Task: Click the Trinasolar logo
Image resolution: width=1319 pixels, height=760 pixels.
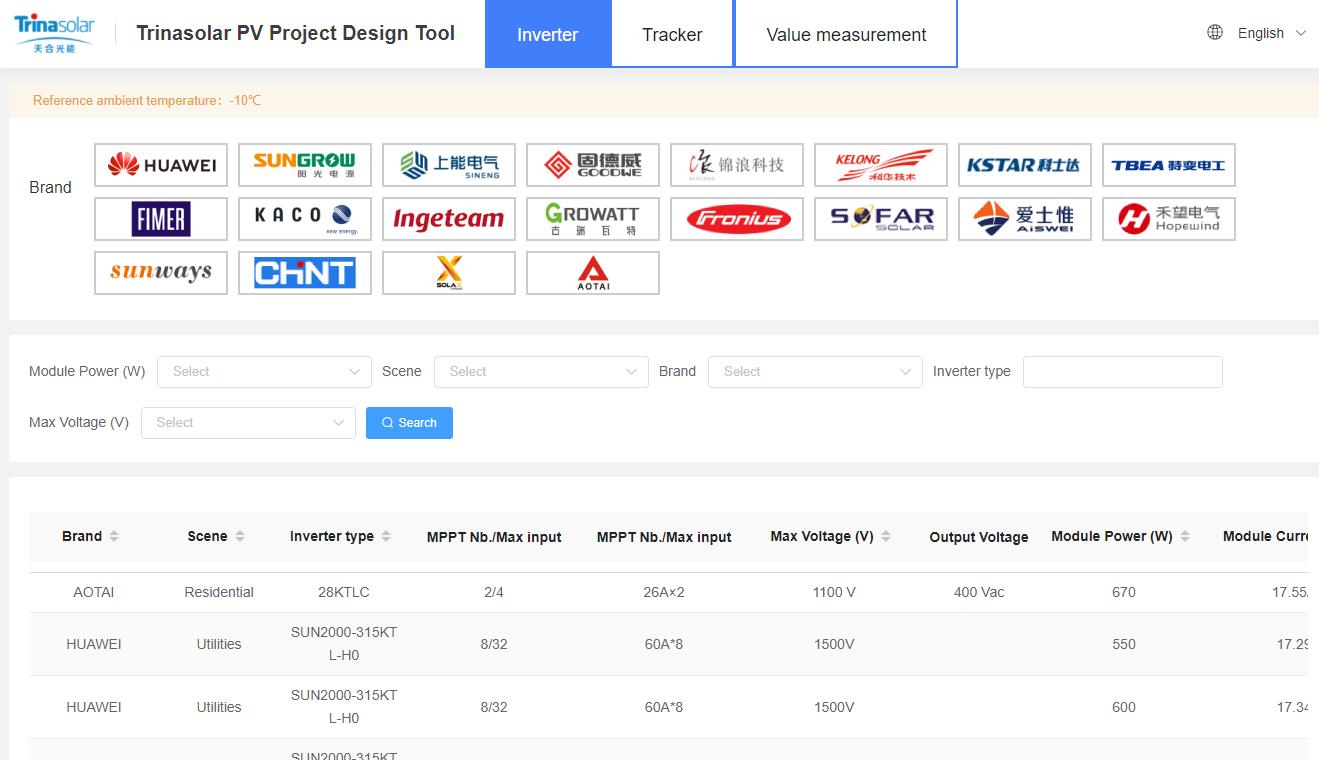Action: 54,33
